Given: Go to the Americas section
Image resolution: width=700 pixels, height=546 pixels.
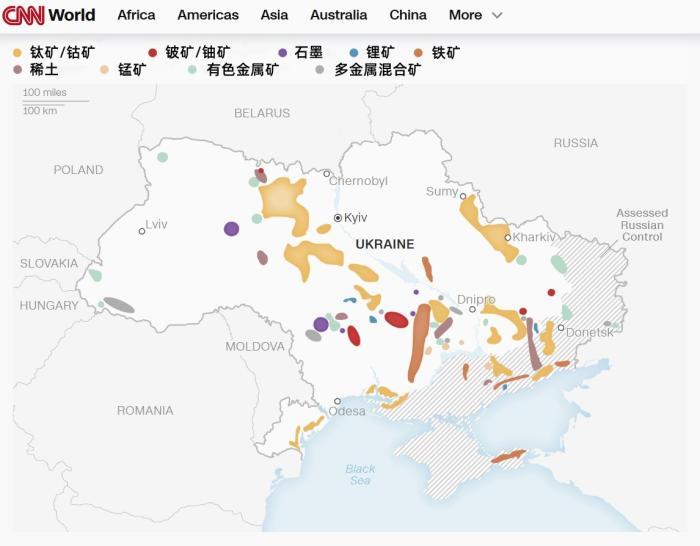Looking at the screenshot, I should [208, 15].
